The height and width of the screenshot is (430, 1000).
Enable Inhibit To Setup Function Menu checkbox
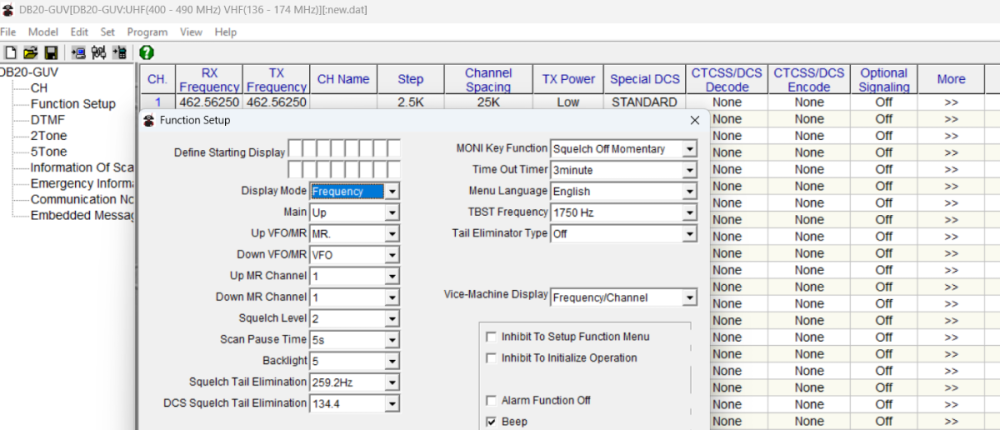tap(492, 337)
